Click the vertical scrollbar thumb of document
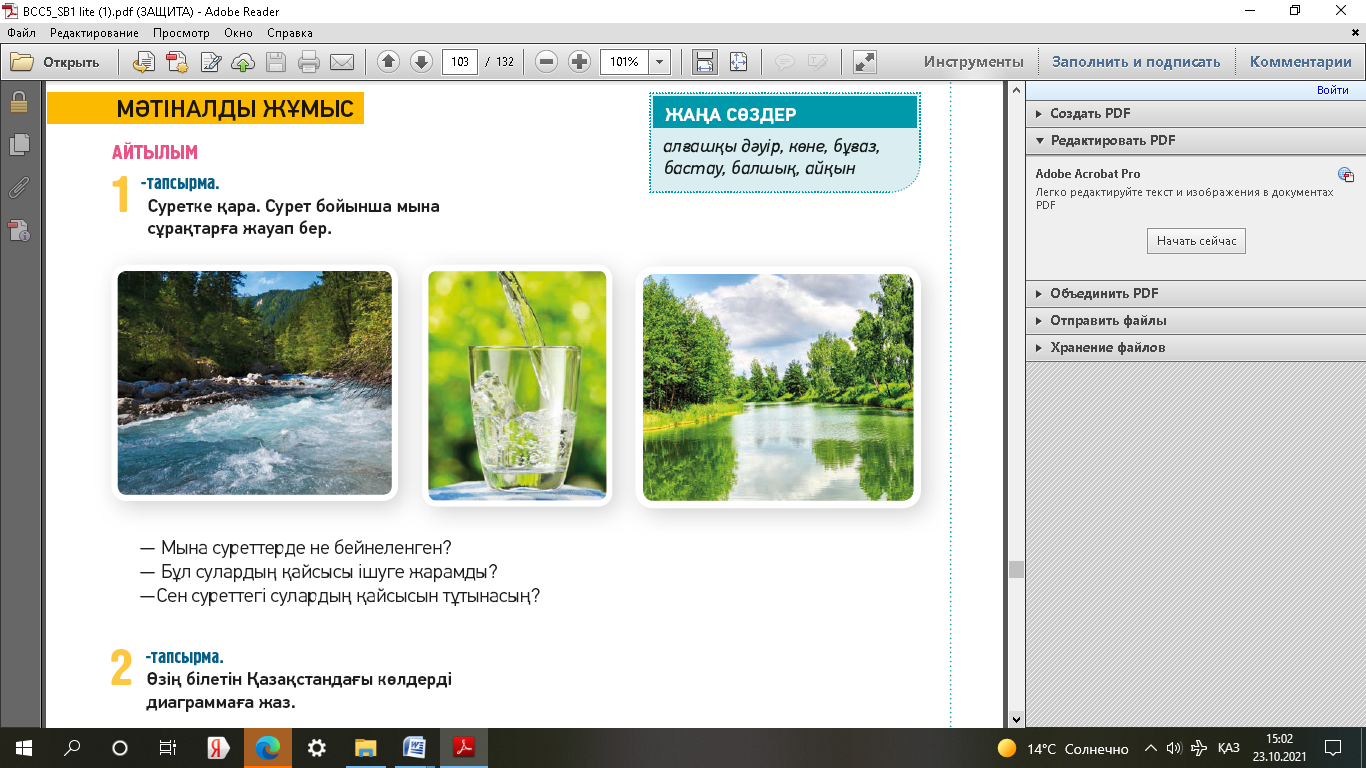This screenshot has height=768, width=1366. 1017,570
